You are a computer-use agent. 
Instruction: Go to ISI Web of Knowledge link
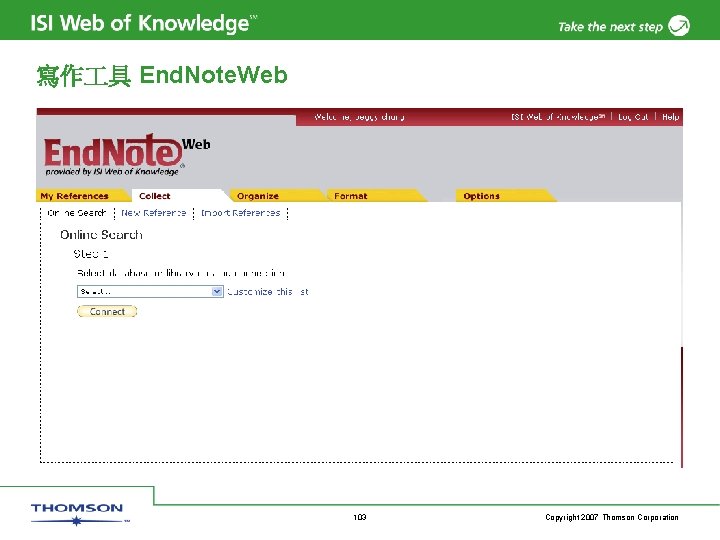[558, 117]
